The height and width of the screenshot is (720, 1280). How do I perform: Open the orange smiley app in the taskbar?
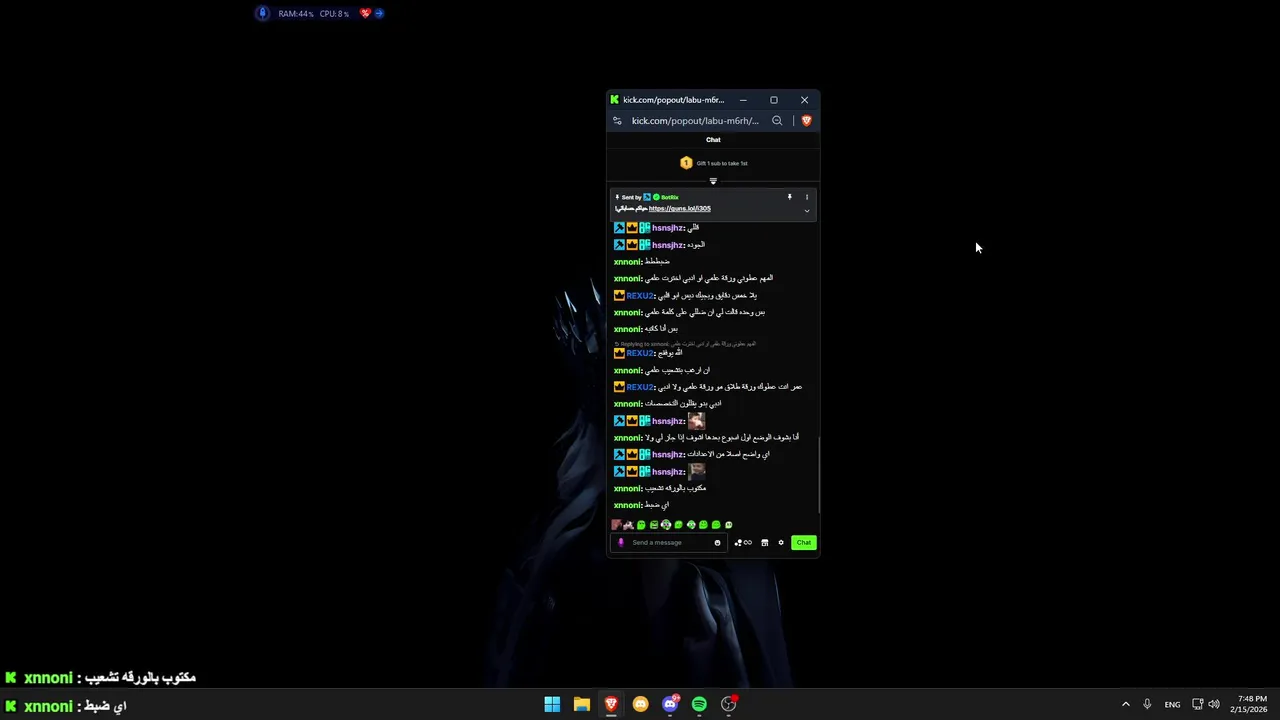[640, 704]
